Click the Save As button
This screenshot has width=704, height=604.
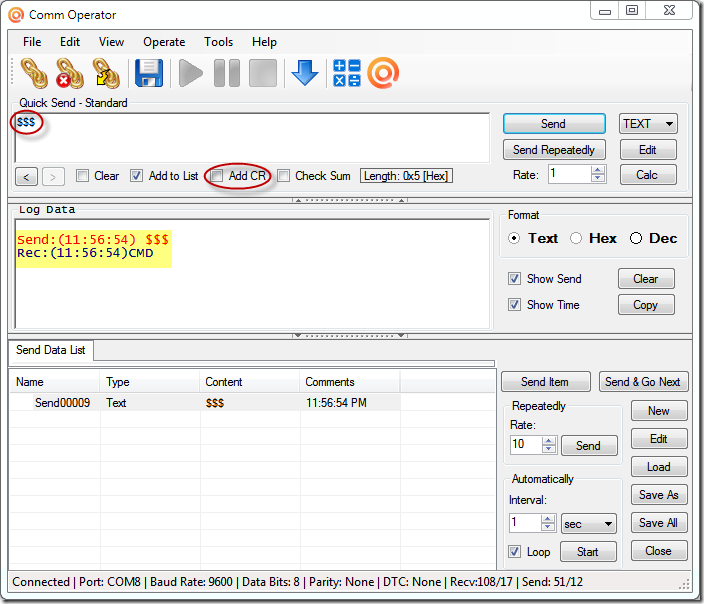[659, 494]
